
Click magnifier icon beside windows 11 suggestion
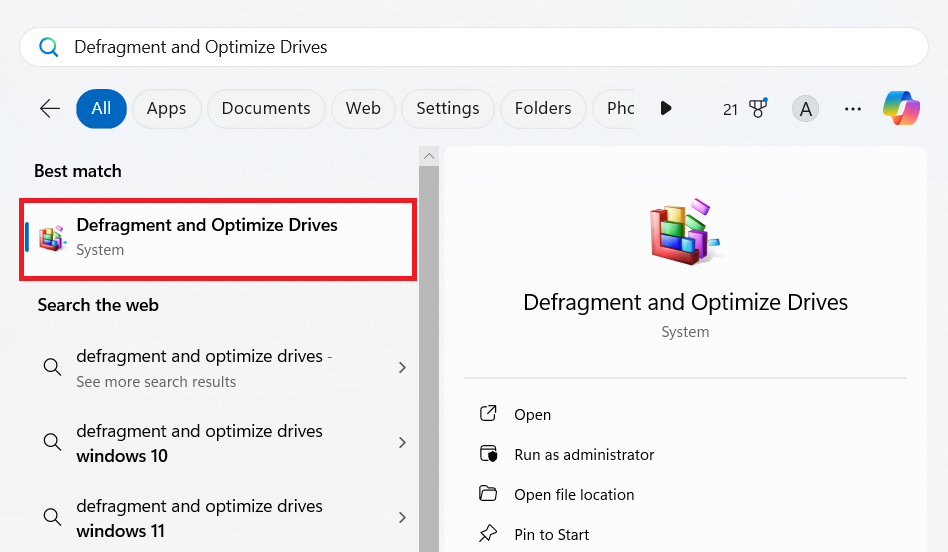point(52,517)
